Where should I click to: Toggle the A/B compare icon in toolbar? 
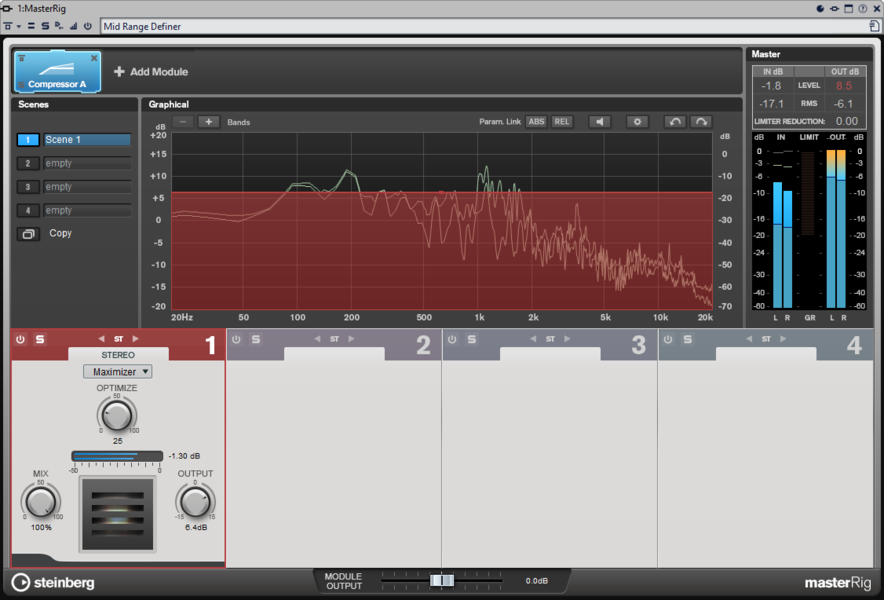point(31,26)
